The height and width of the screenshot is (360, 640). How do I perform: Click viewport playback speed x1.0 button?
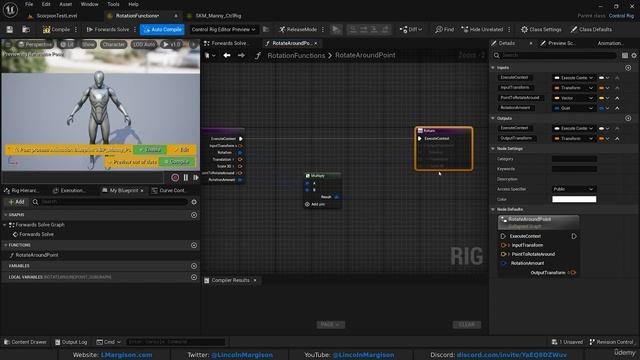[172, 44]
